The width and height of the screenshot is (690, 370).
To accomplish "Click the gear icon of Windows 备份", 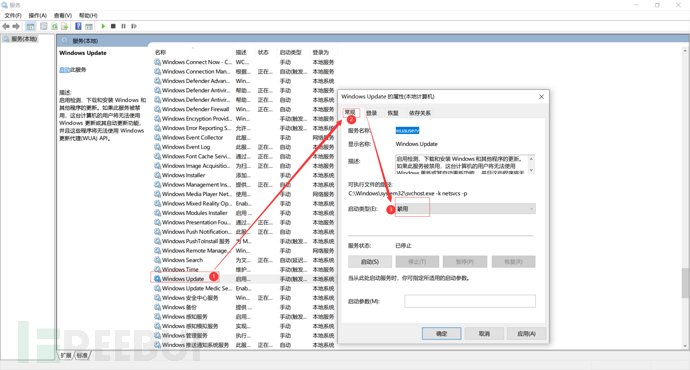I will coord(157,307).
